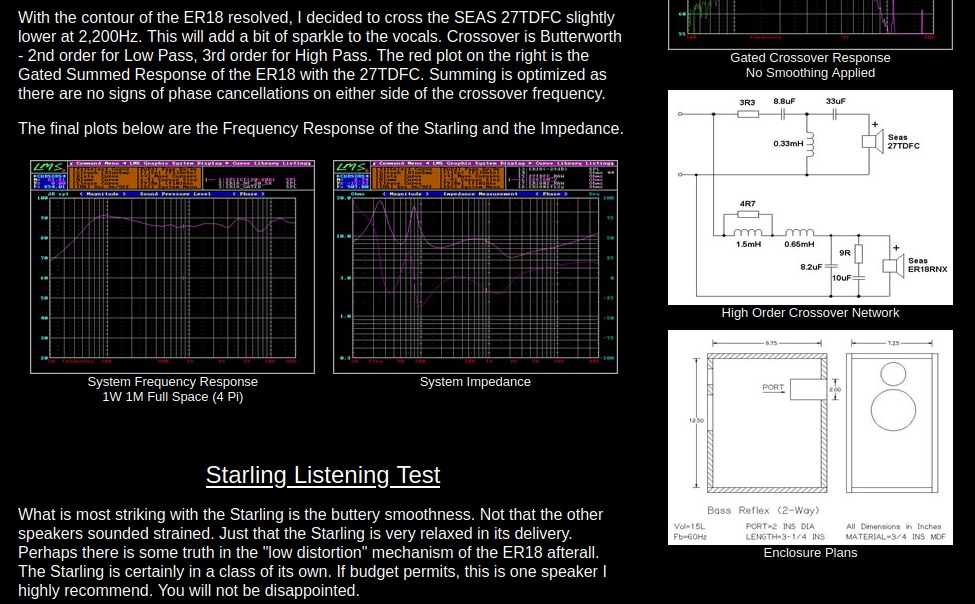
Task: Click the 3R3 resistor in crossover schematic
Action: [x=748, y=114]
